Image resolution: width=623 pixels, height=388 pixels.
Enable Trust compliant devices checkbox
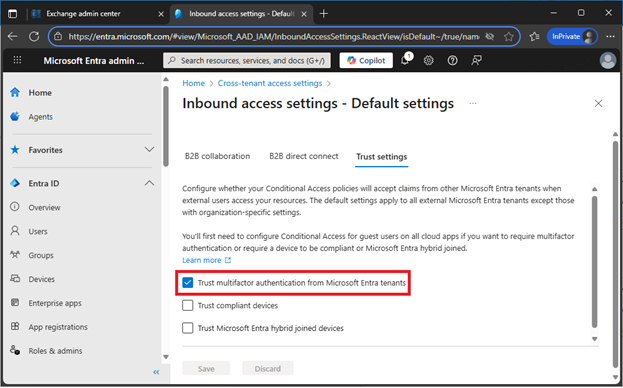click(x=188, y=305)
